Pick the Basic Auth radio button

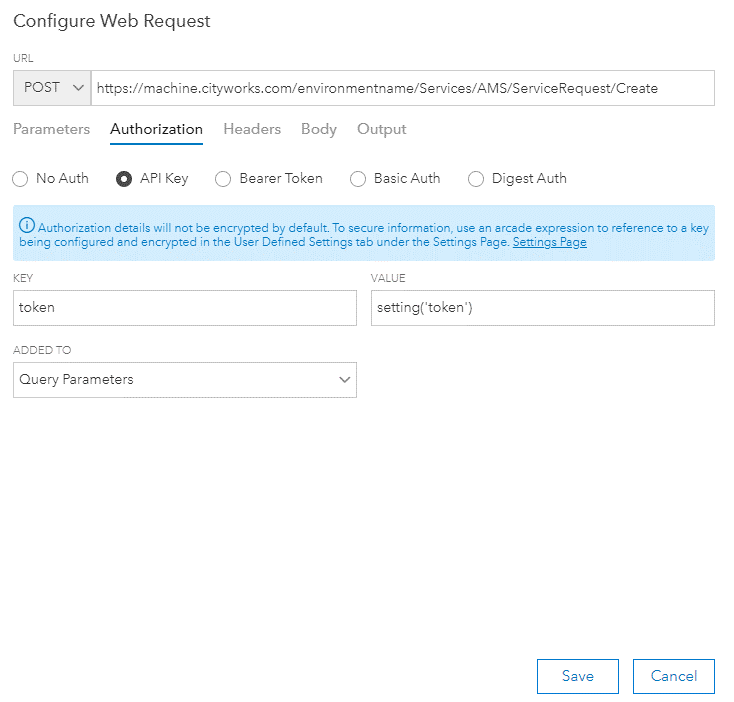click(x=358, y=179)
